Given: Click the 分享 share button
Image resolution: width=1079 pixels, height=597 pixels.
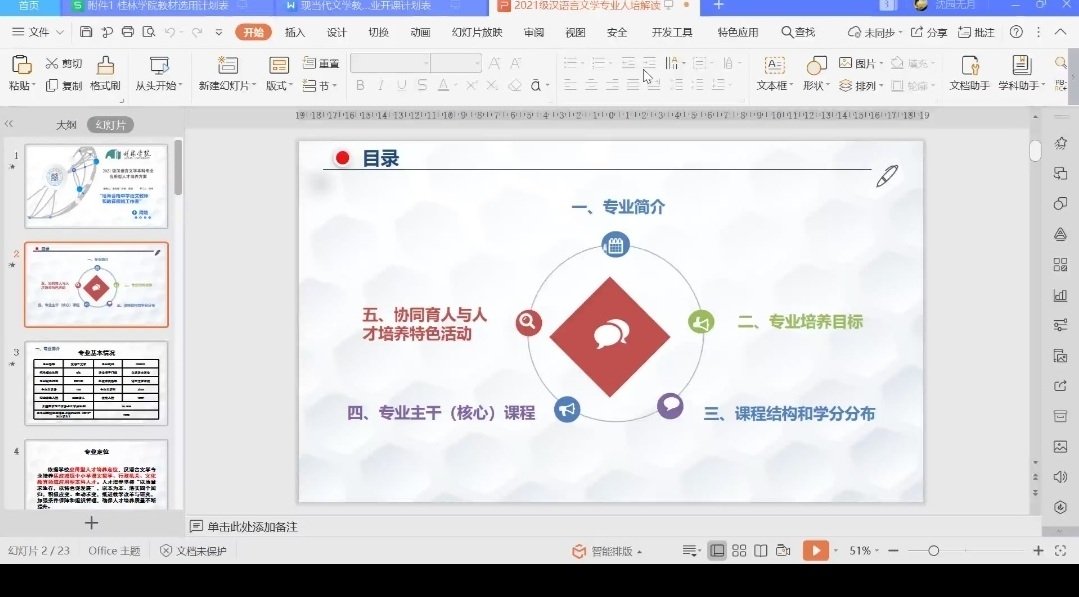Looking at the screenshot, I should coord(928,32).
